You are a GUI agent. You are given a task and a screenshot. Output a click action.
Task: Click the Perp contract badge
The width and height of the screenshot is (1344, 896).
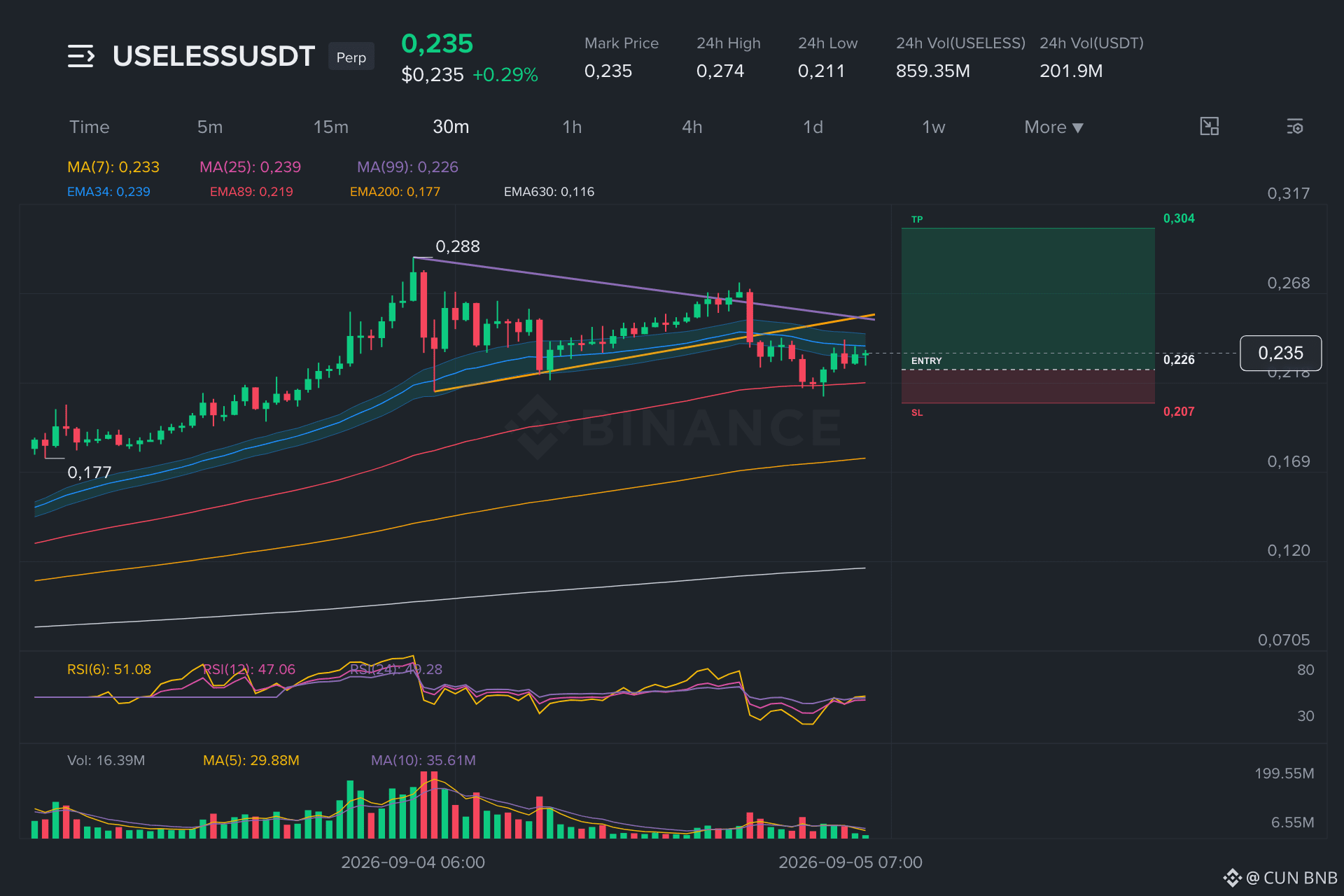pos(351,57)
